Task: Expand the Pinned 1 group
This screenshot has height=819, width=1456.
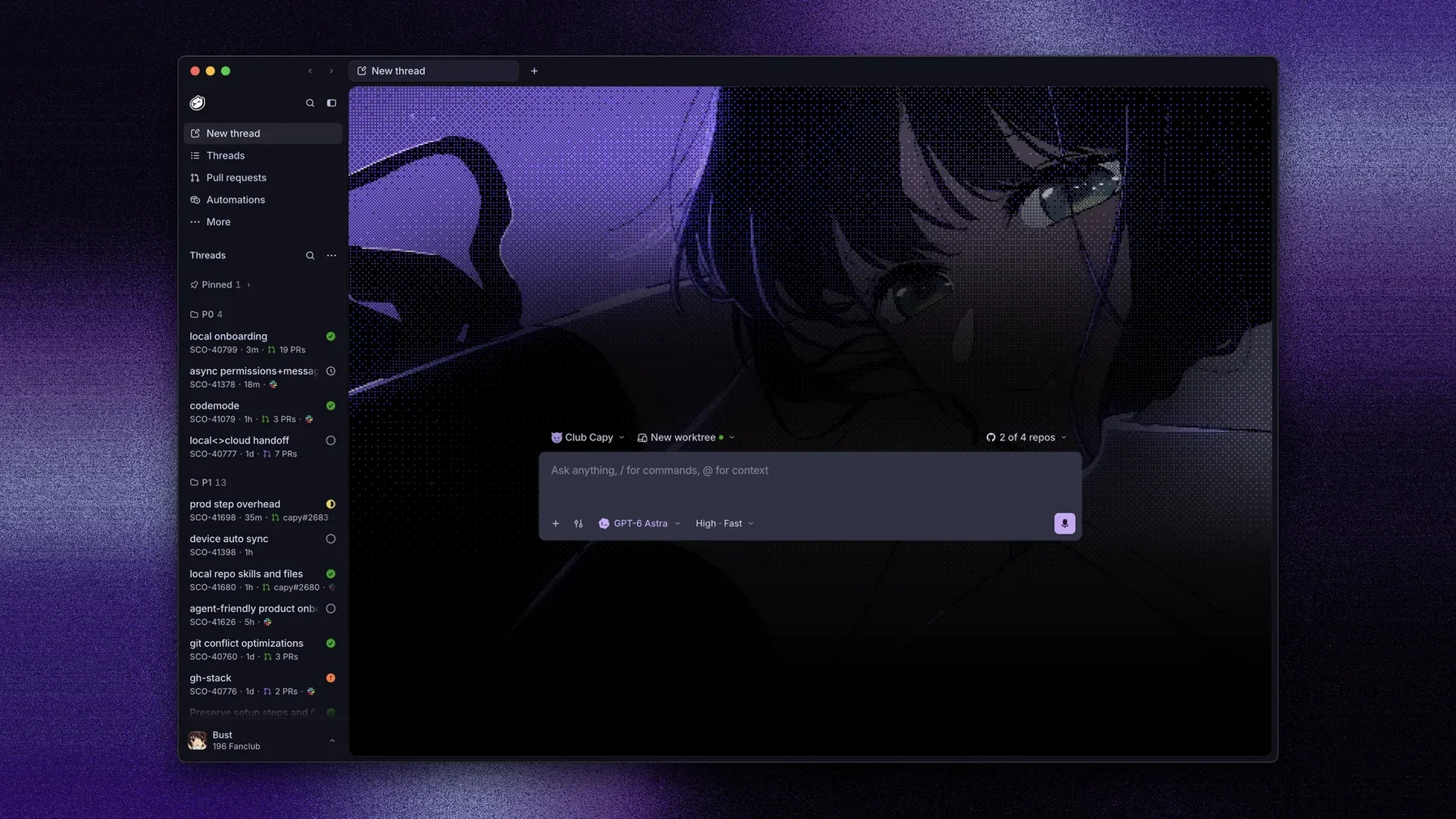Action: pos(220,284)
